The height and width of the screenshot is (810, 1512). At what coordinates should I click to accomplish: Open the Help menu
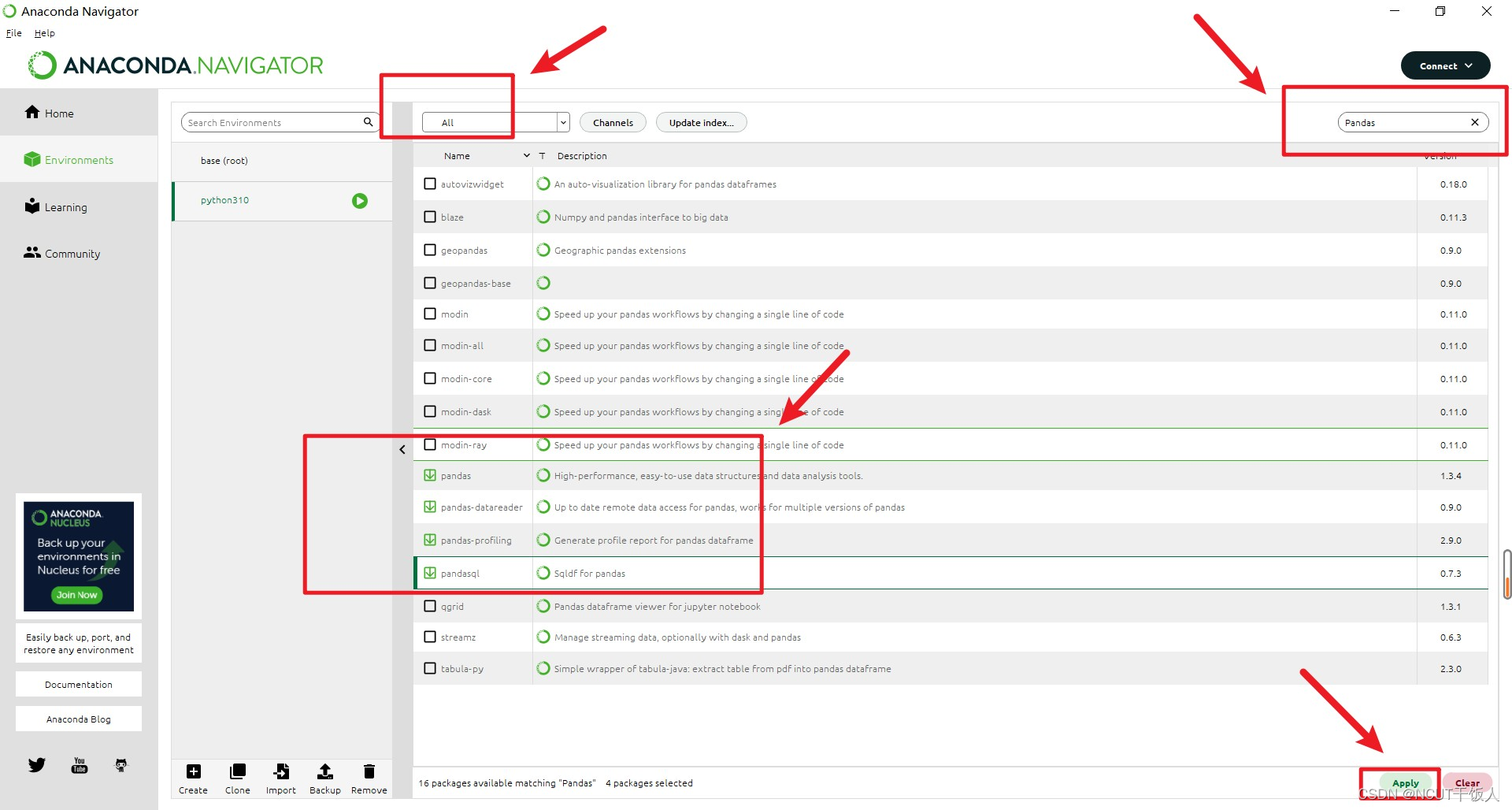pyautogui.click(x=45, y=33)
